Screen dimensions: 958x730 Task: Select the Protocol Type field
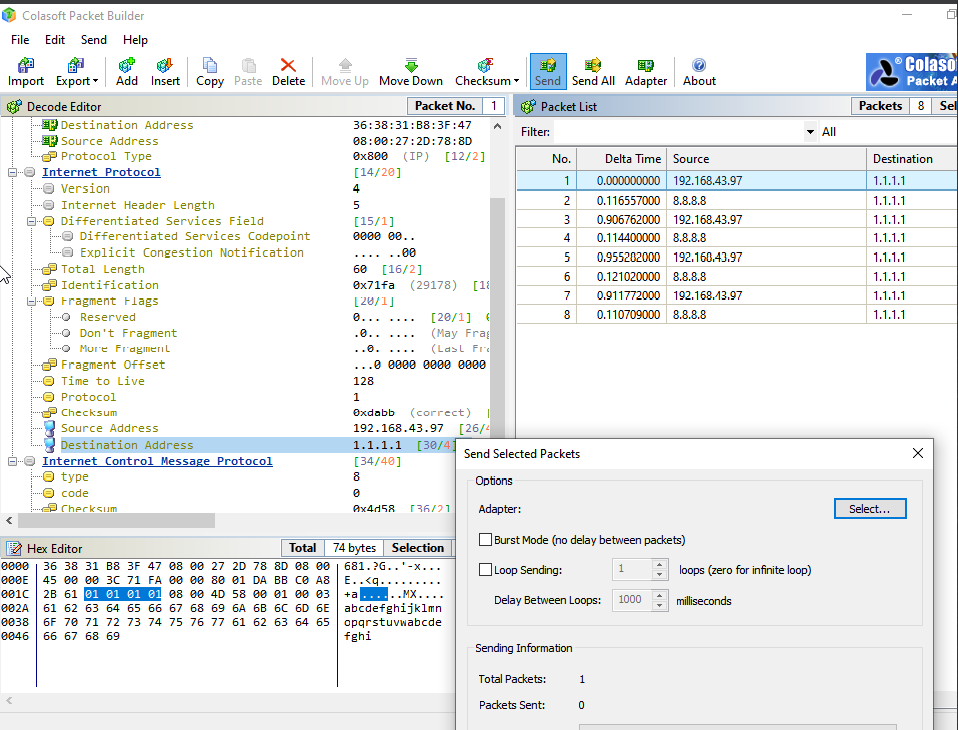(x=106, y=156)
